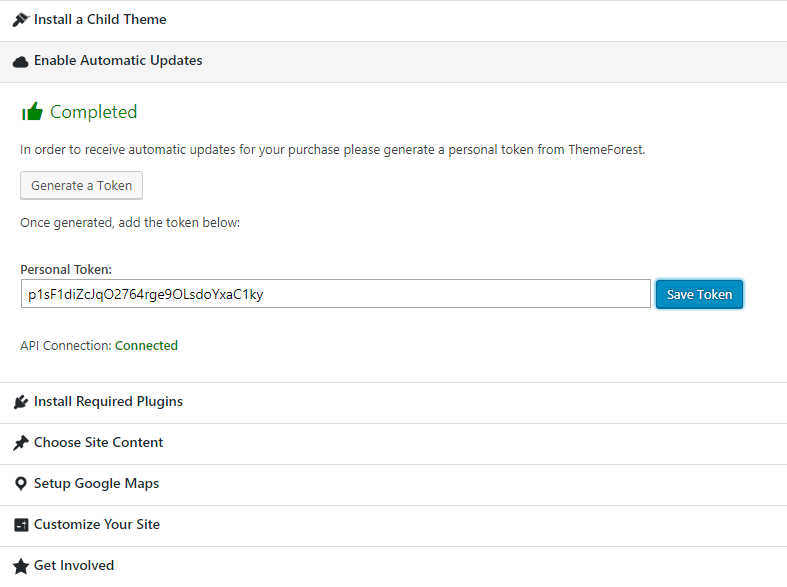Expand the Install a Child Theme section
This screenshot has height=587, width=787.
(x=100, y=20)
